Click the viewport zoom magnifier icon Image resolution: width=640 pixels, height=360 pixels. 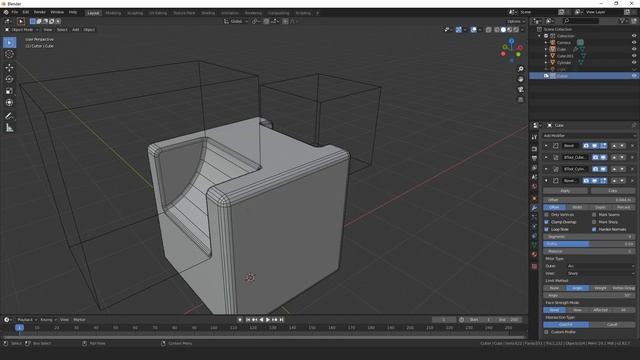click(520, 69)
